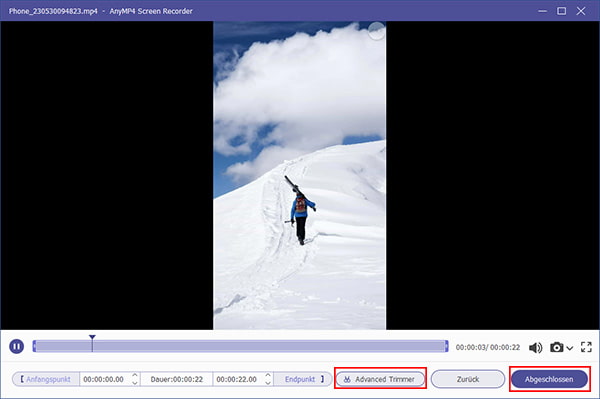Increase the end time with up arrow

pyautogui.click(x=268, y=376)
